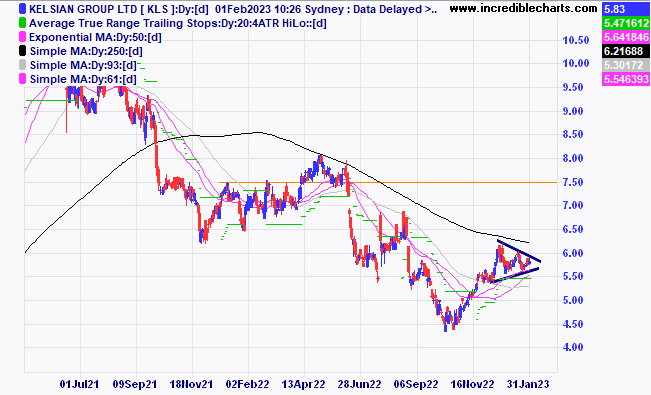Click the 18Nov21 date axis label

192,385
